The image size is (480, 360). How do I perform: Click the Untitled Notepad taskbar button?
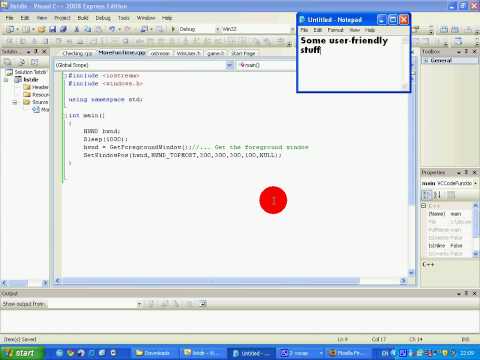pyautogui.click(x=251, y=353)
